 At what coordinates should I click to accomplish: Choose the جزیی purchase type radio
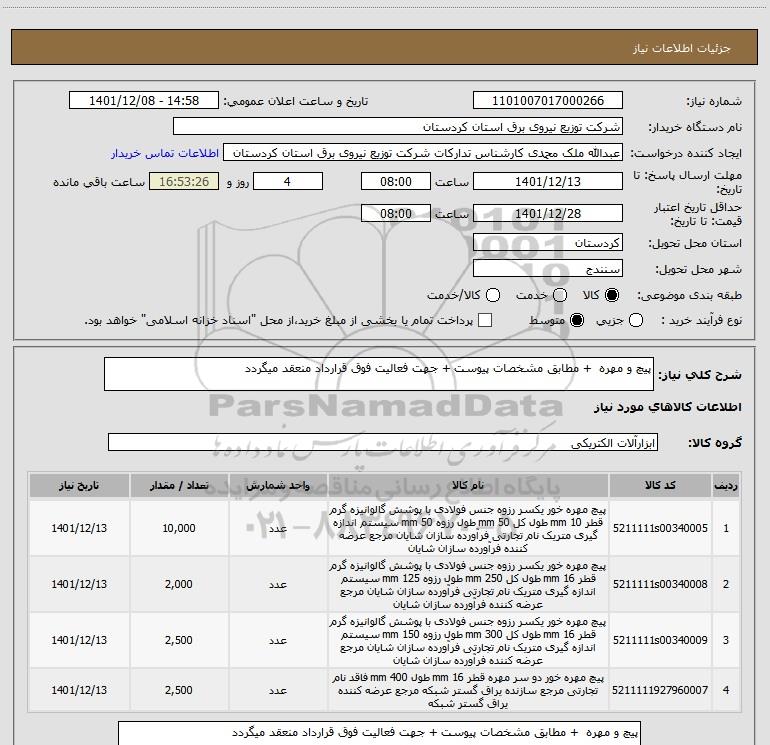click(x=635, y=320)
